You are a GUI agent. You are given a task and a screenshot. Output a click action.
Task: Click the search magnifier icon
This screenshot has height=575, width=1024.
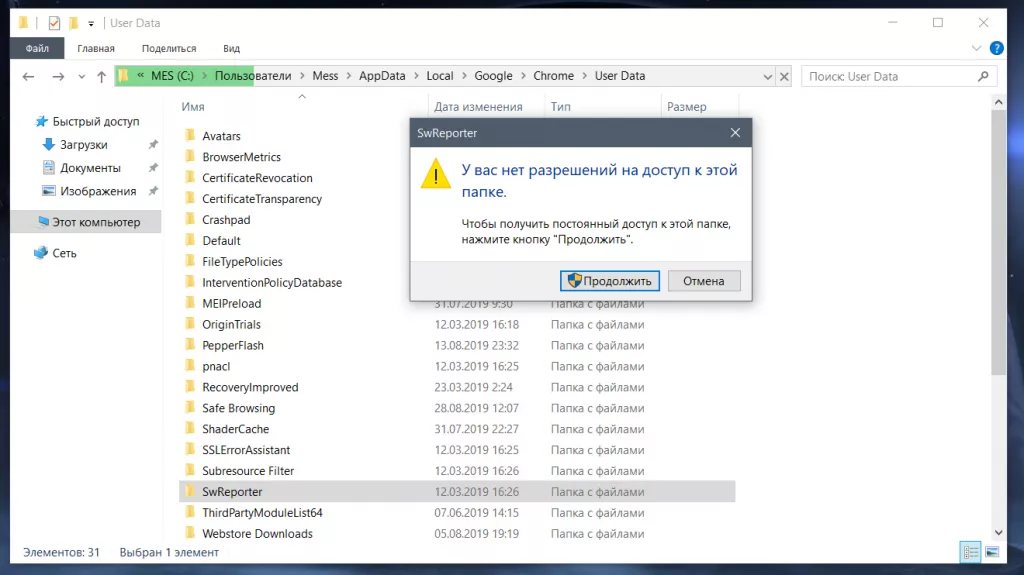[983, 76]
